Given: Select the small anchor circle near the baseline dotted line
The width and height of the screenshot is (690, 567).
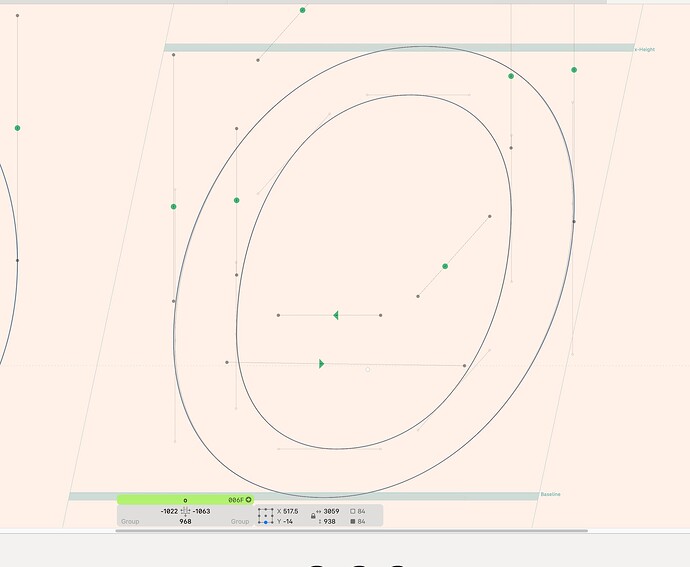Looking at the screenshot, I should tap(368, 370).
